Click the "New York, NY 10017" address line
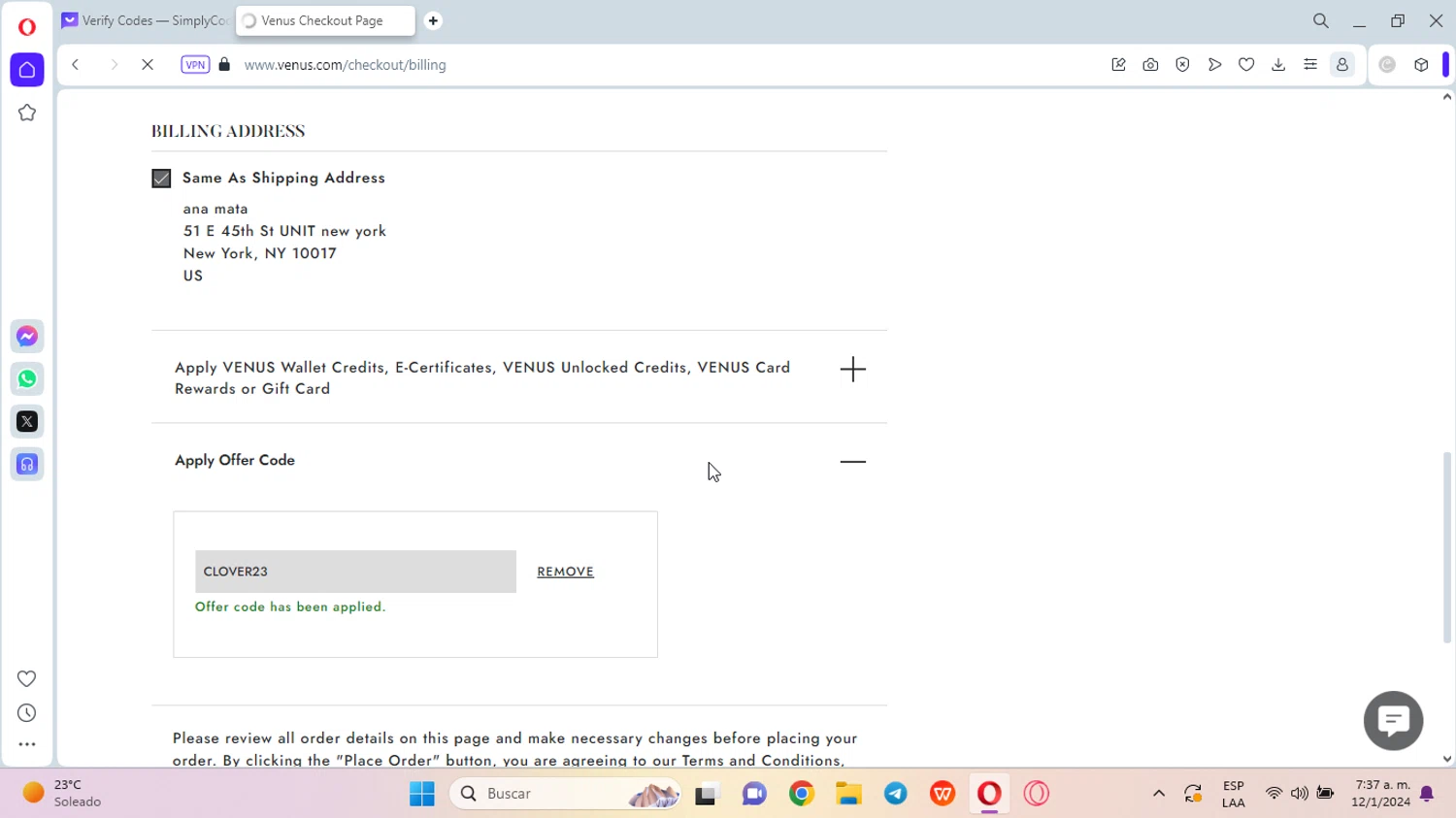Viewport: 1456px width, 818px height. pos(260,253)
